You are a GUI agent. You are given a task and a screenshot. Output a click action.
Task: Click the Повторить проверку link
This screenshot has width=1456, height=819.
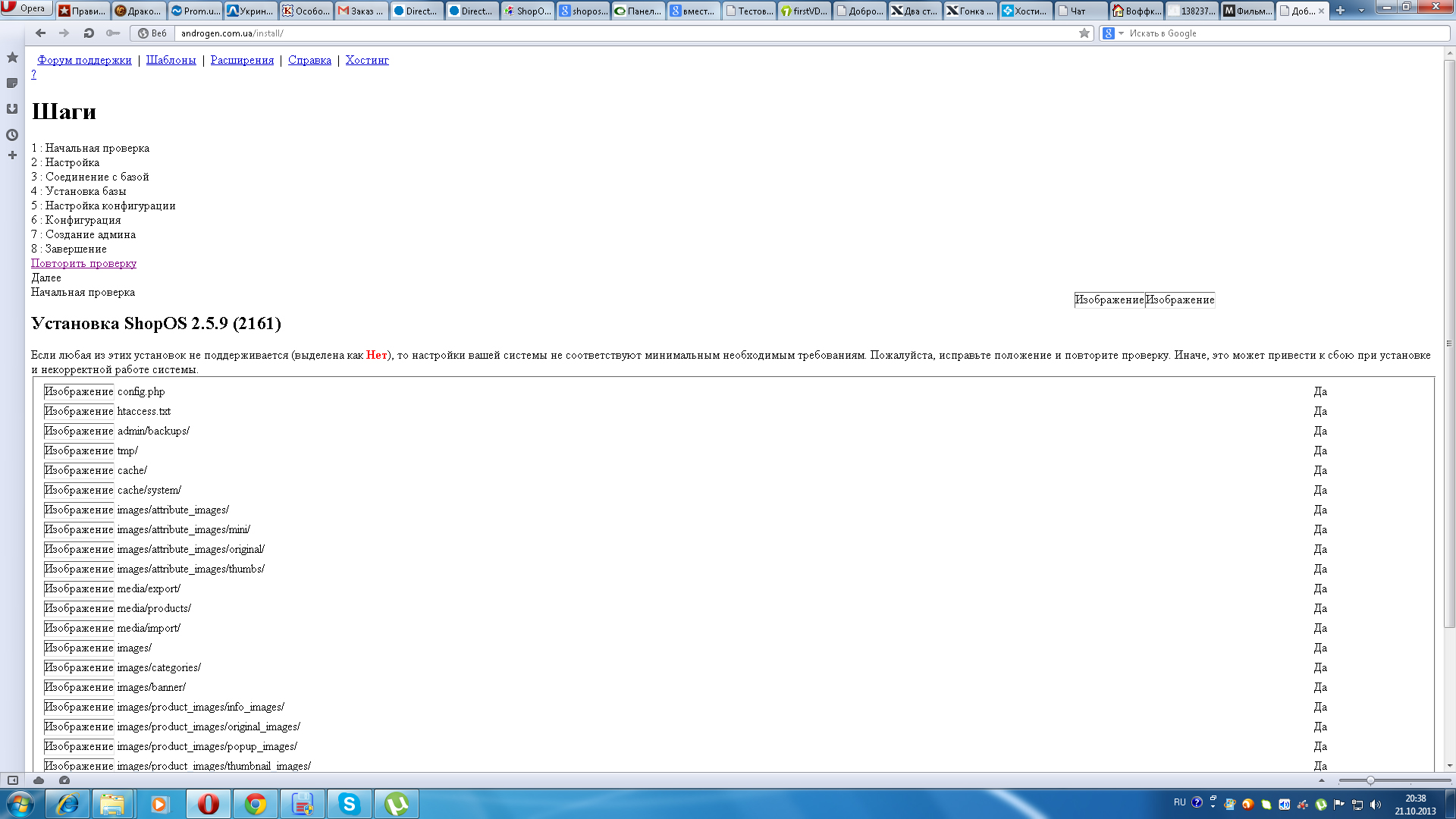tap(83, 263)
